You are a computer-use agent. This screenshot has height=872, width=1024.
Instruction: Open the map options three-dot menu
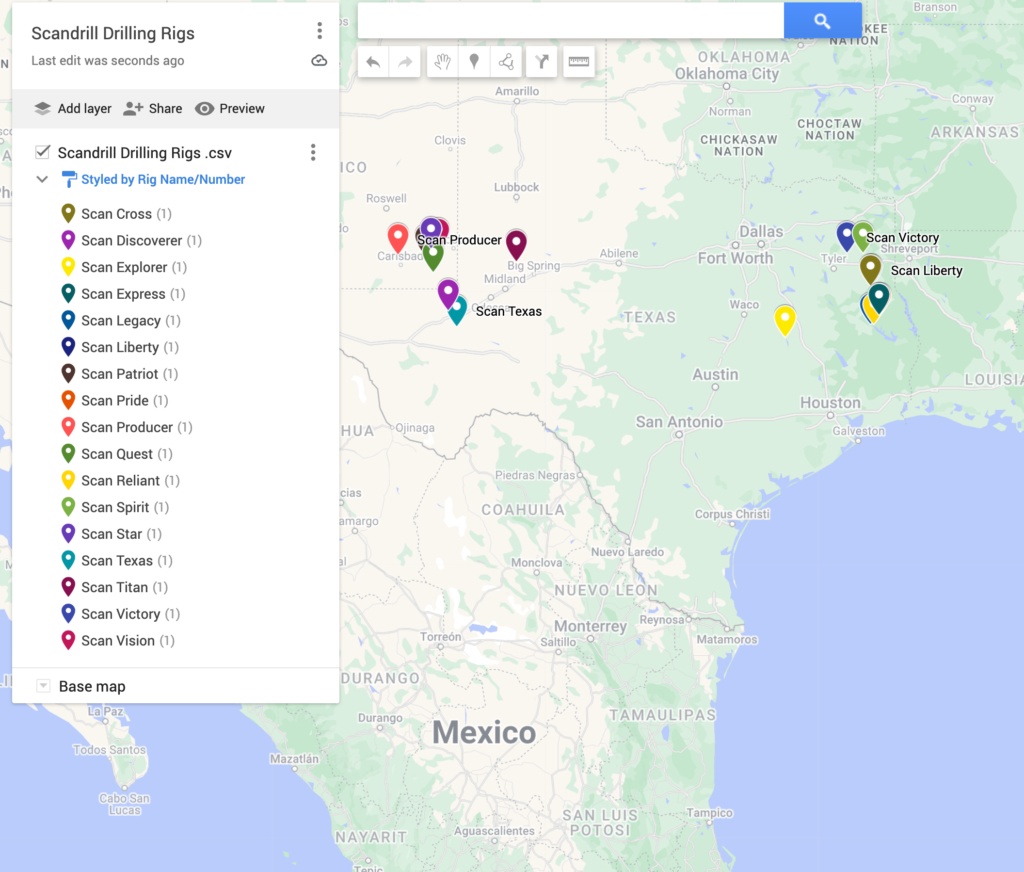(319, 31)
